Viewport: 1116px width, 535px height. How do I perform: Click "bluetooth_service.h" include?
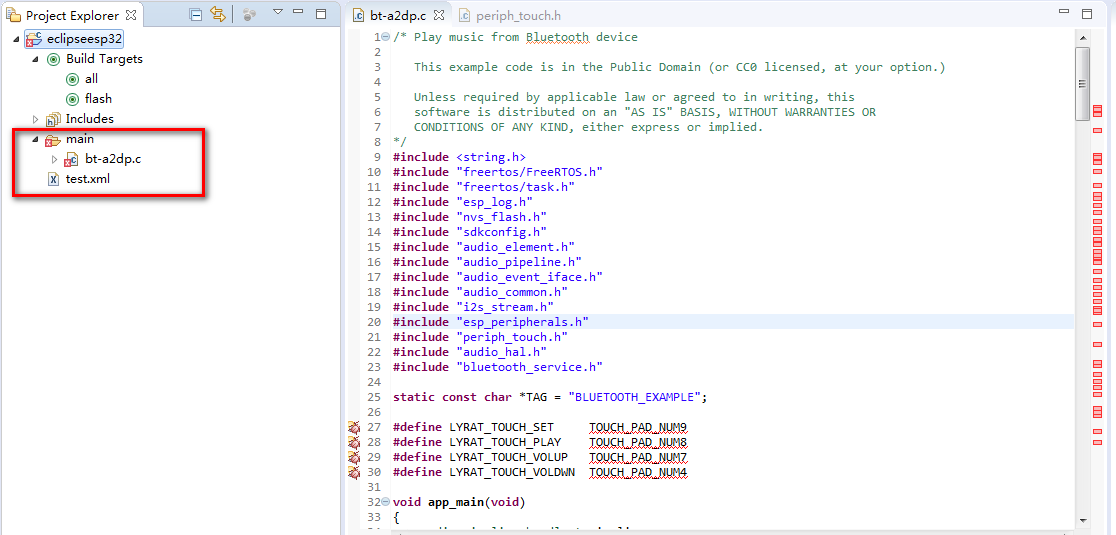tap(530, 366)
